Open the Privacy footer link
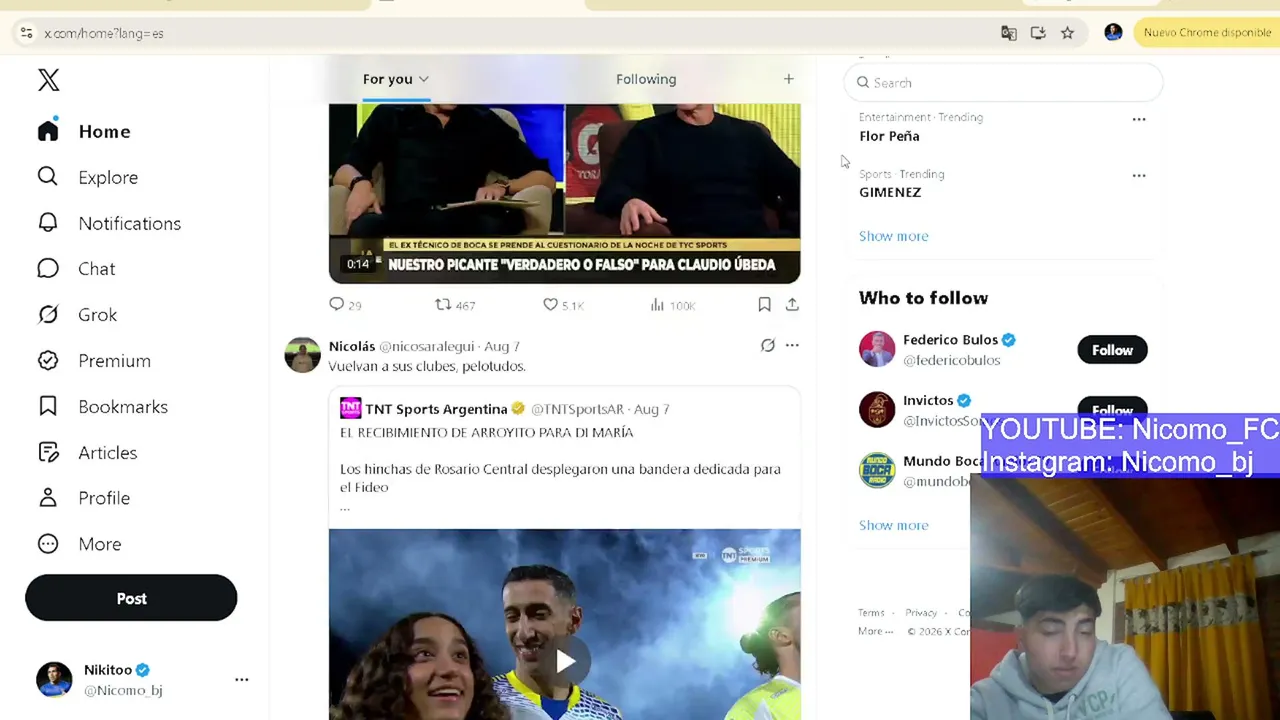Image resolution: width=1280 pixels, height=720 pixels. tap(921, 613)
